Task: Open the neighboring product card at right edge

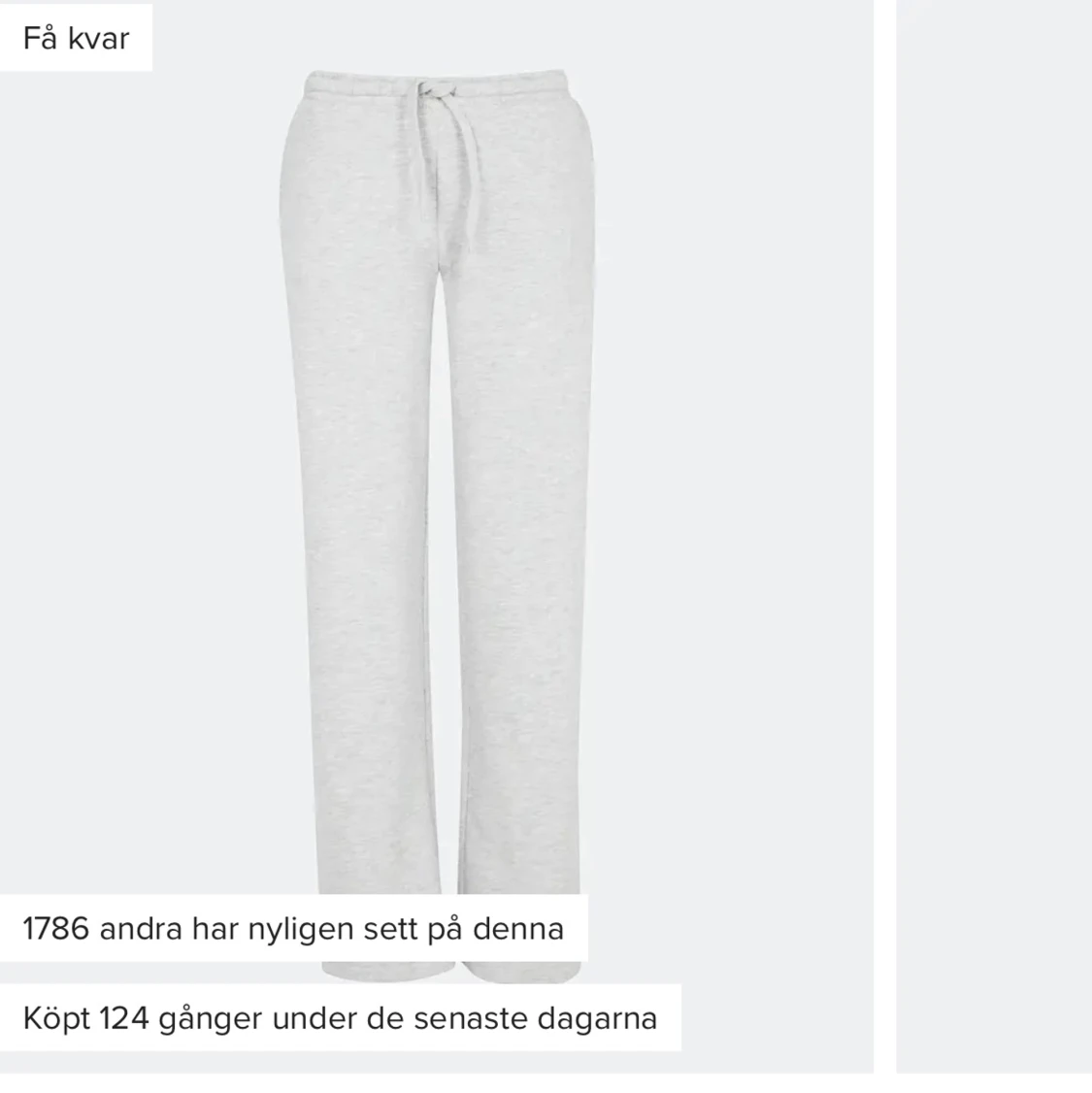Action: coord(994,537)
